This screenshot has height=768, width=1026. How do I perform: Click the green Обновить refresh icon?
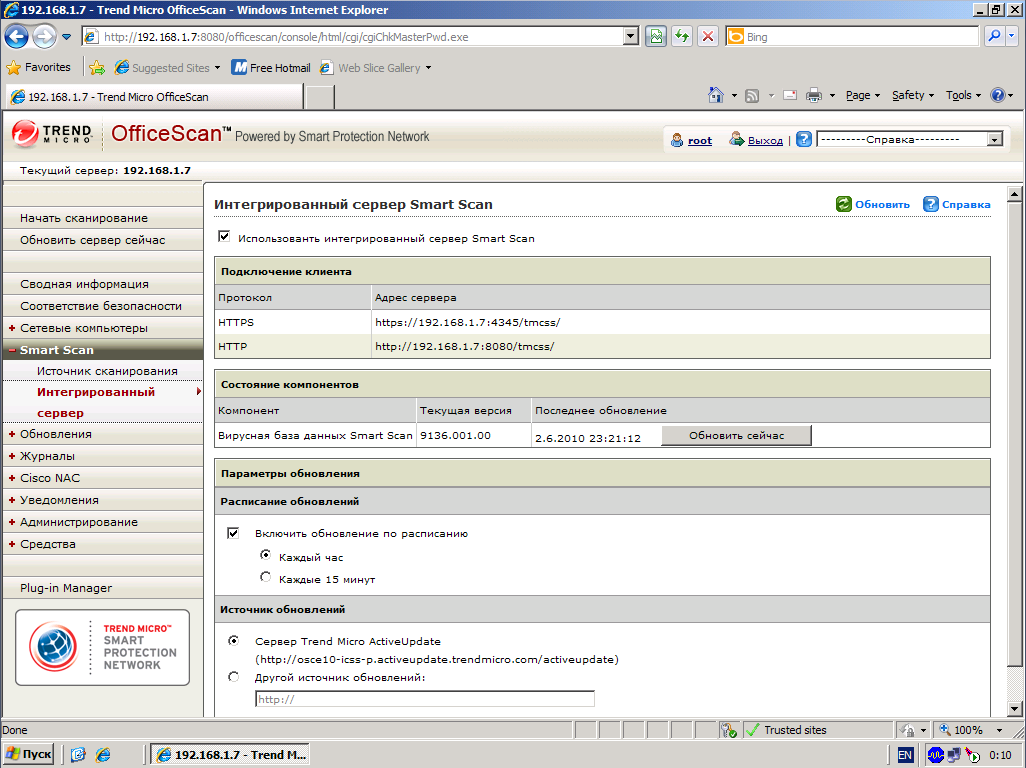(843, 204)
